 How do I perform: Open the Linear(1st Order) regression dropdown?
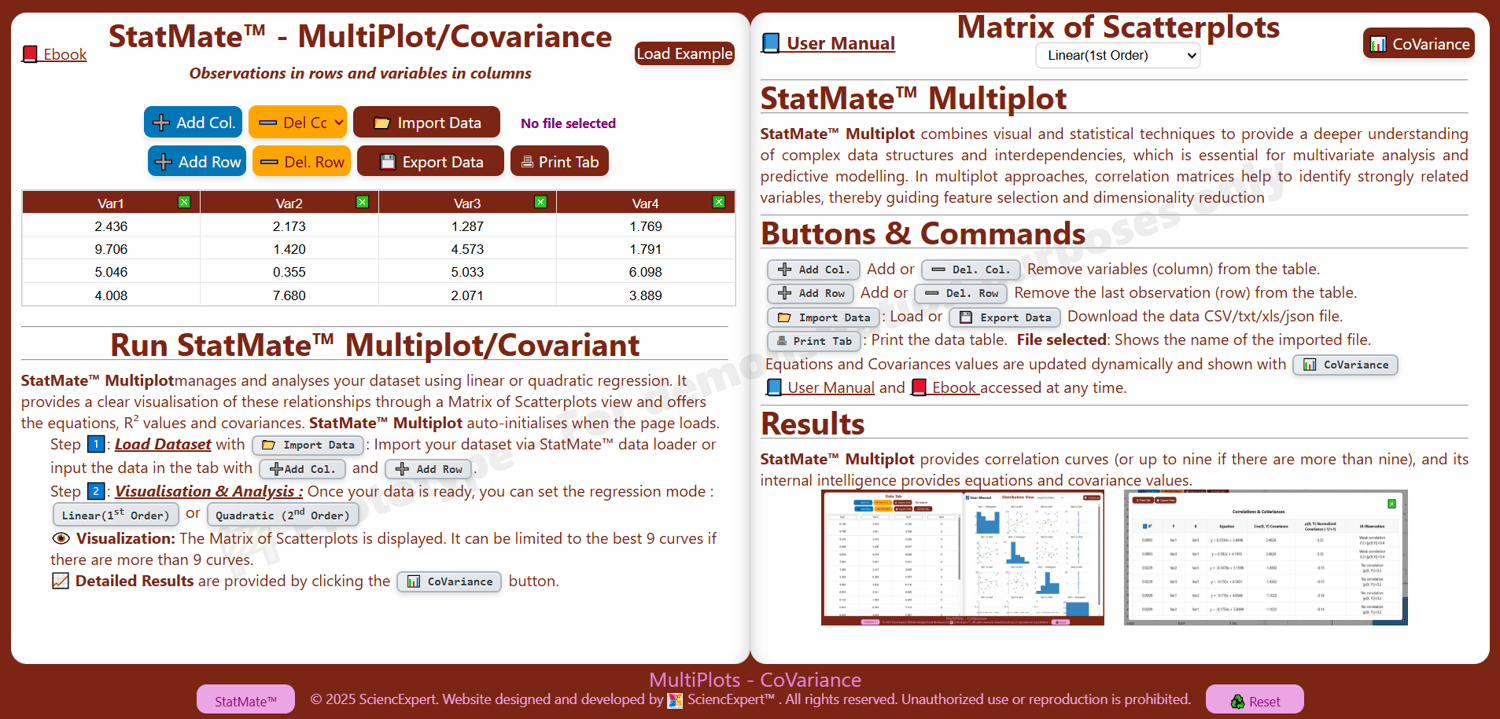[1117, 55]
